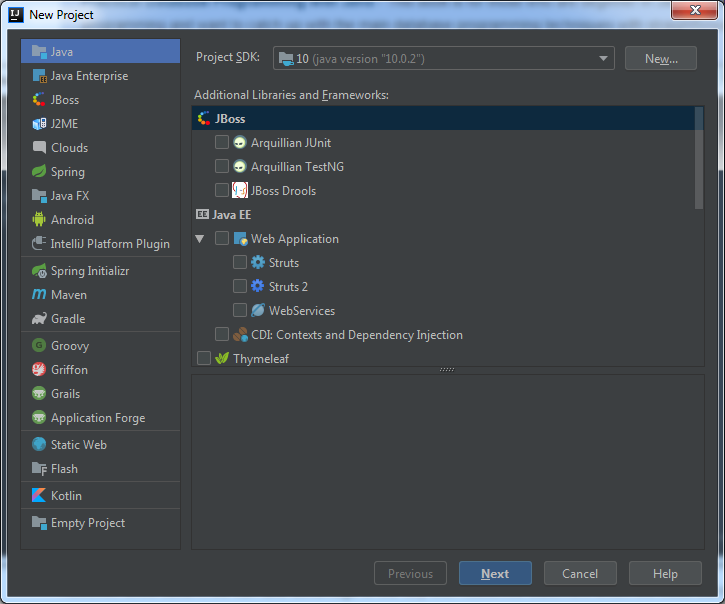This screenshot has width=725, height=604.
Task: Tick the Thymeleaf checkbox
Action: coord(204,358)
